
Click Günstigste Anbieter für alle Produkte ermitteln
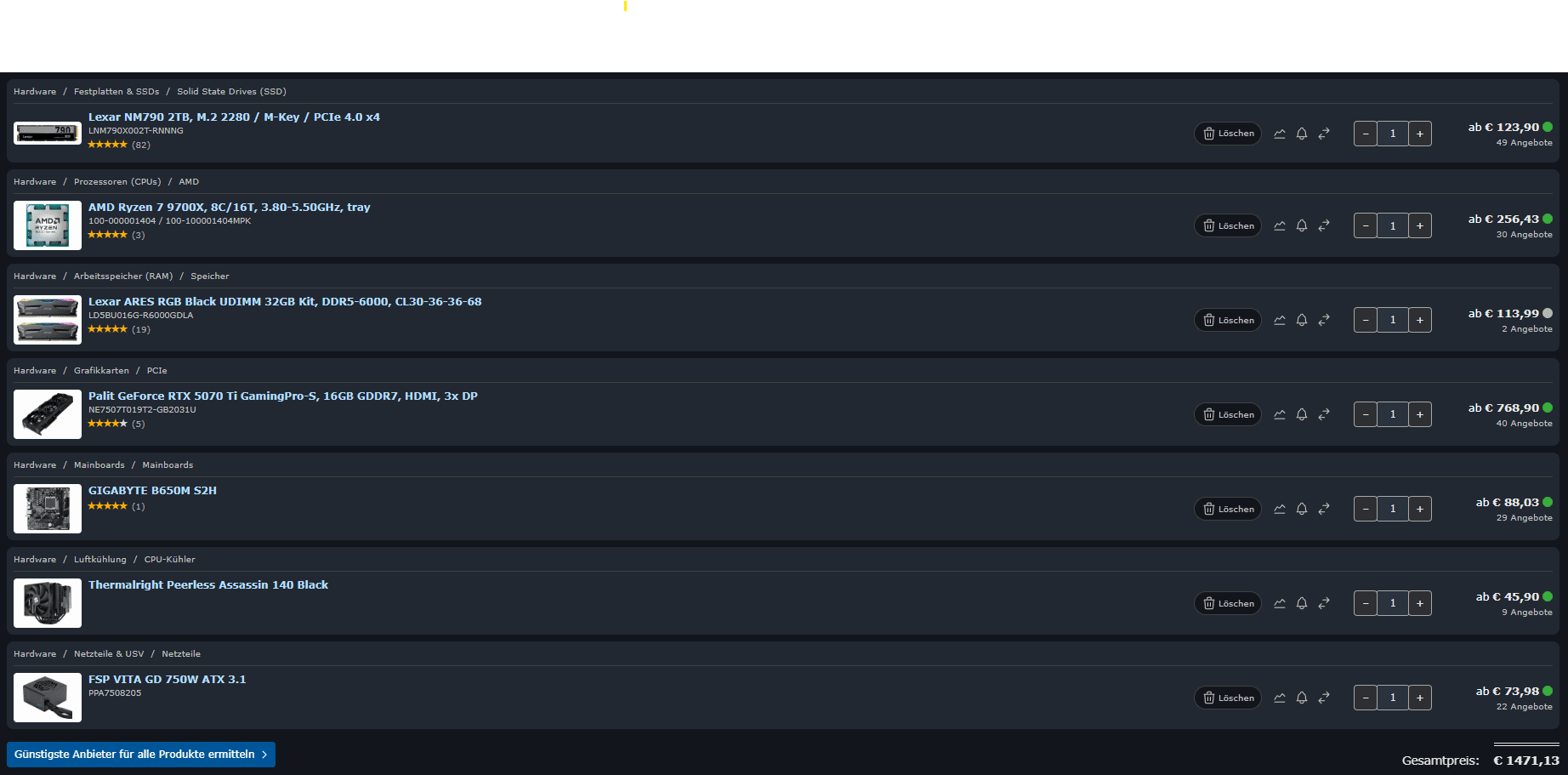point(141,755)
